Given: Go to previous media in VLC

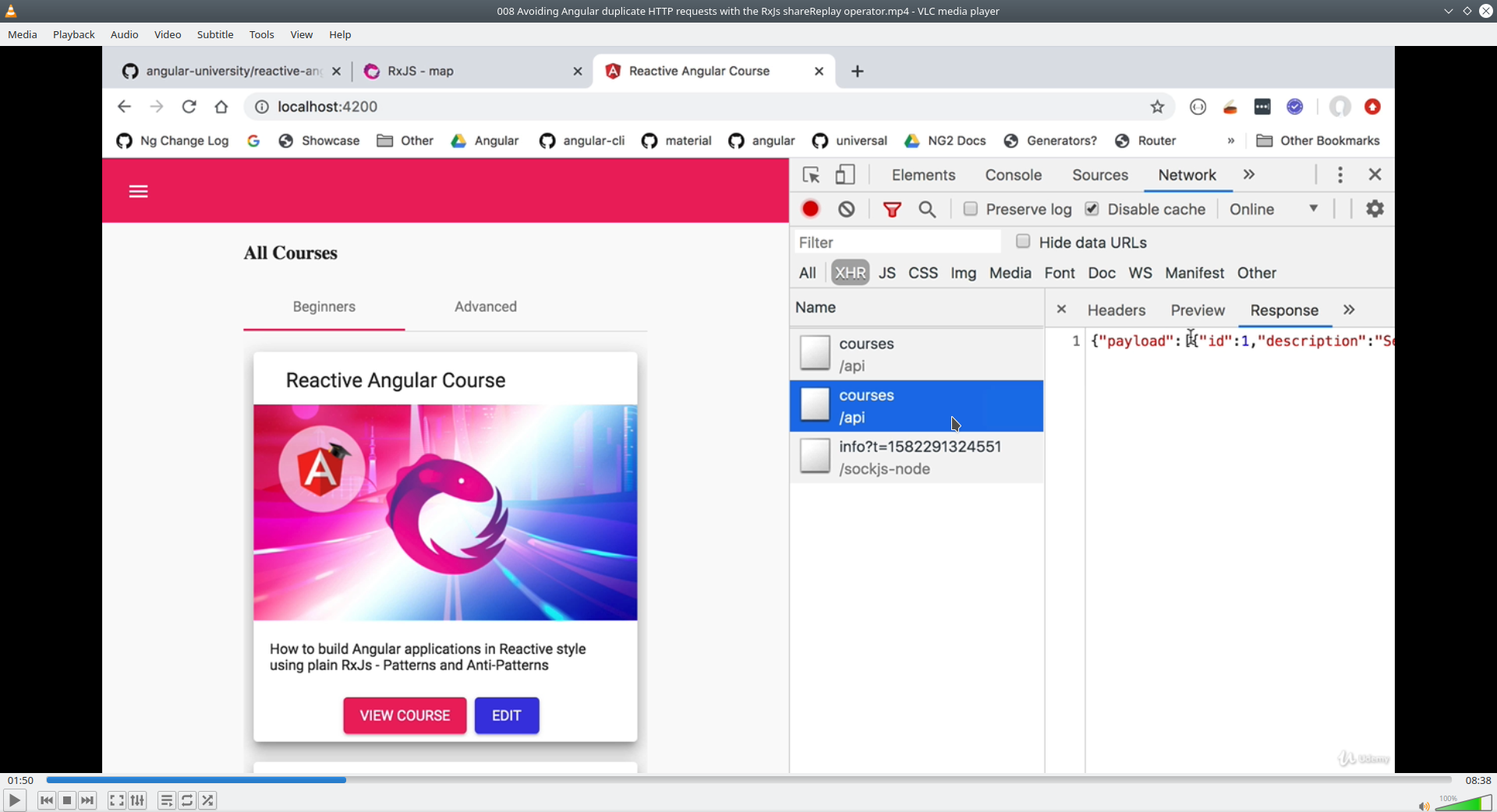Looking at the screenshot, I should point(46,800).
